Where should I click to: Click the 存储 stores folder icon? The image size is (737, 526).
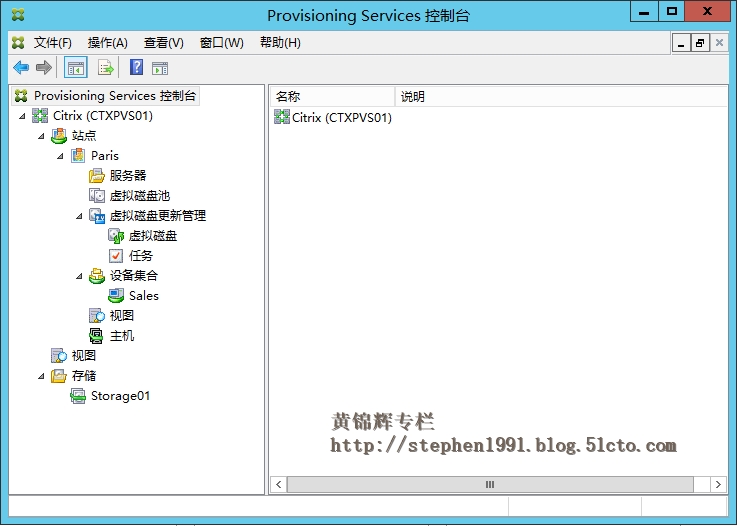pos(59,376)
